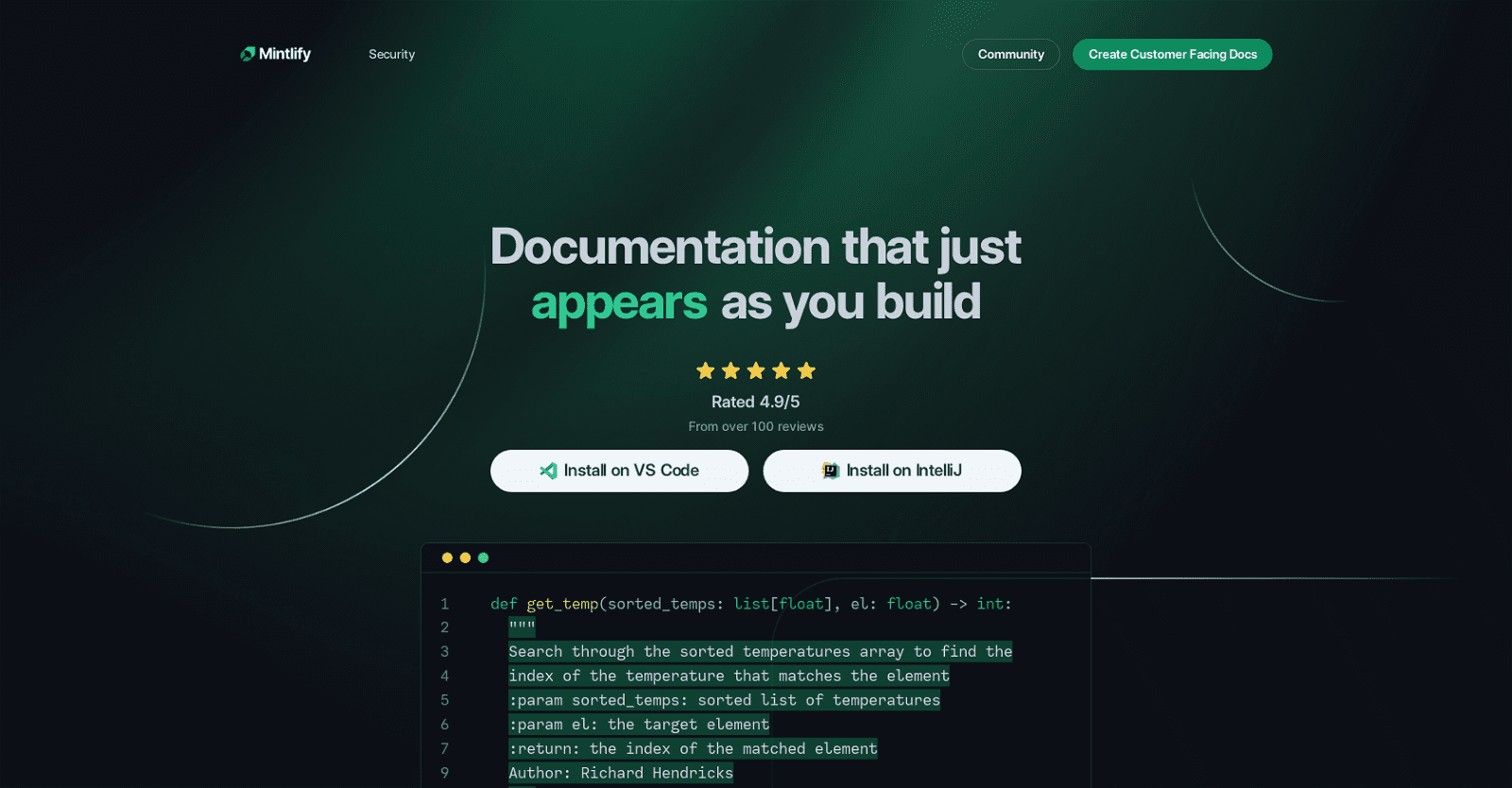The height and width of the screenshot is (788, 1512).
Task: Click the green window dot
Action: 483,557
